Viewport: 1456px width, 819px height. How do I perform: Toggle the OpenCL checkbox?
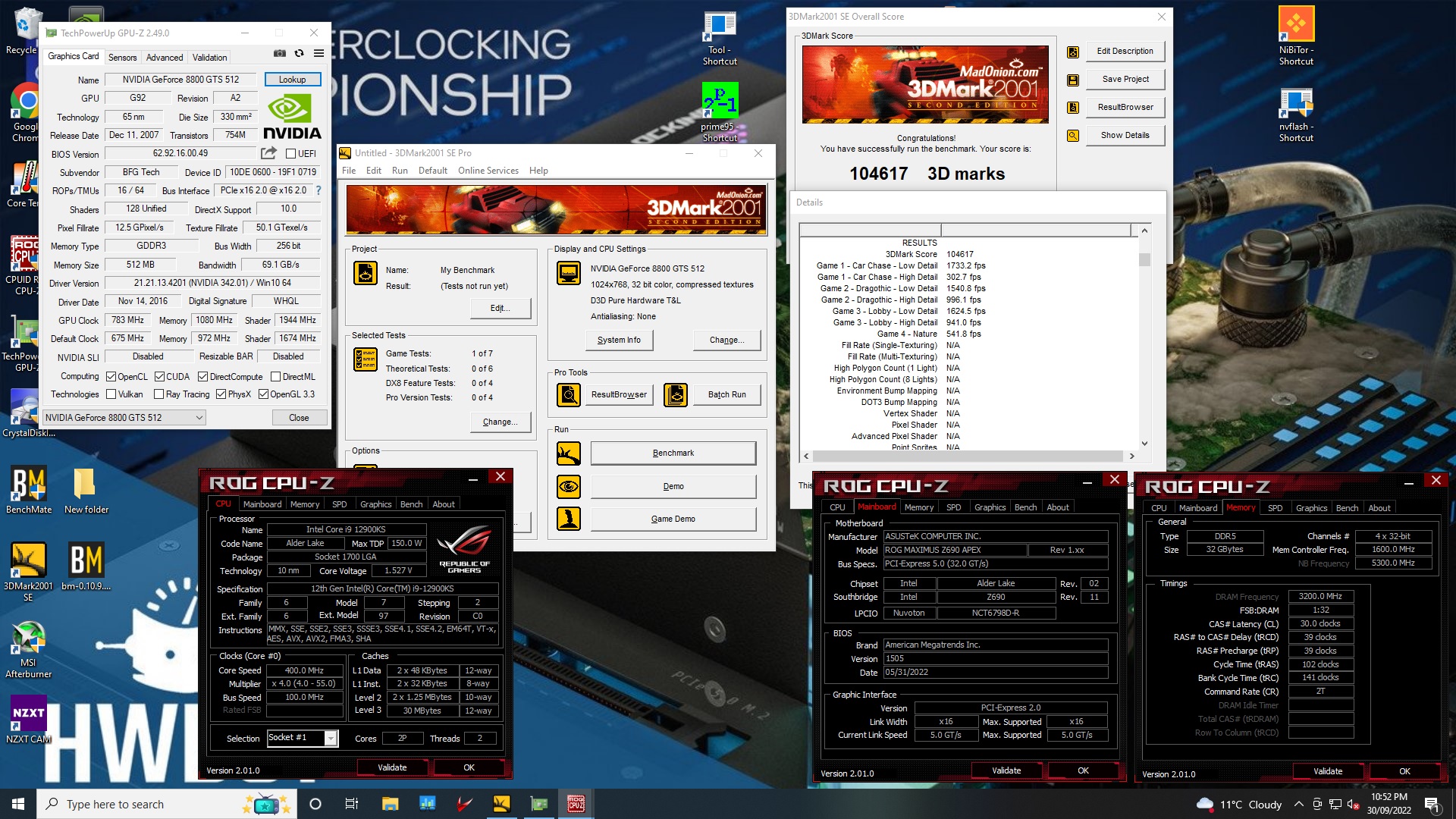click(x=111, y=377)
